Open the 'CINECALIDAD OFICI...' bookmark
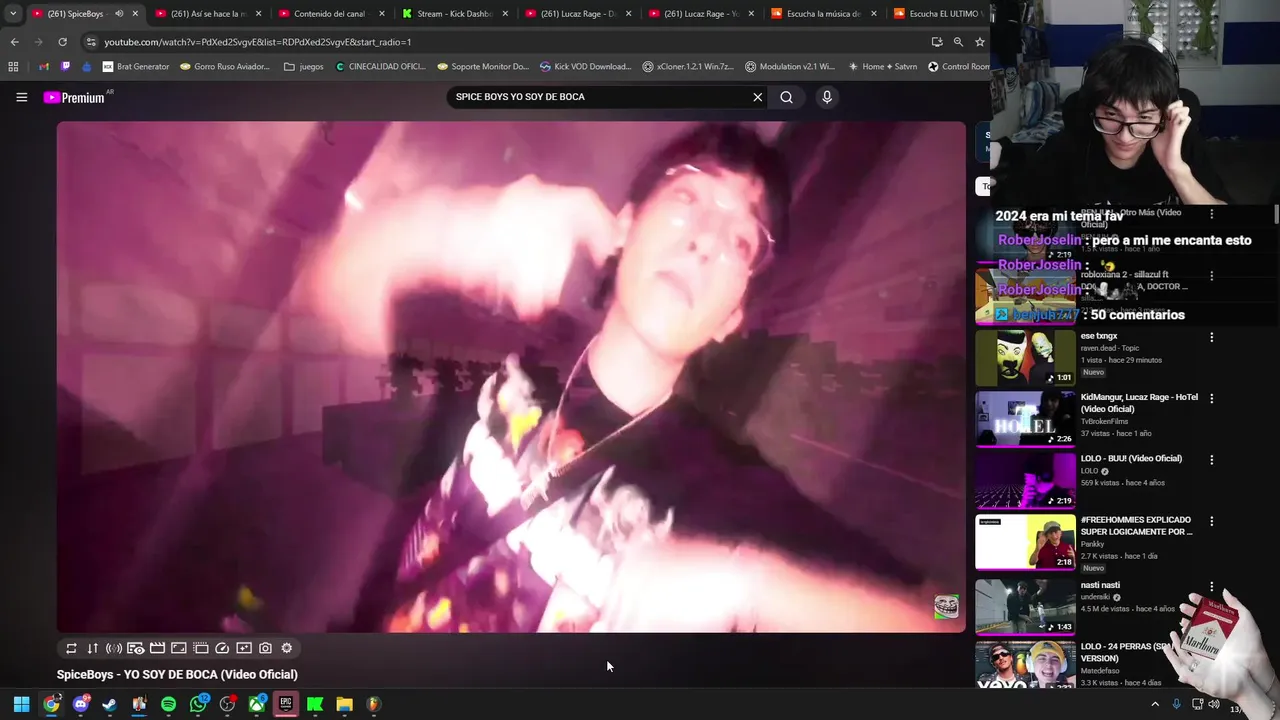The image size is (1280, 720). point(380,67)
